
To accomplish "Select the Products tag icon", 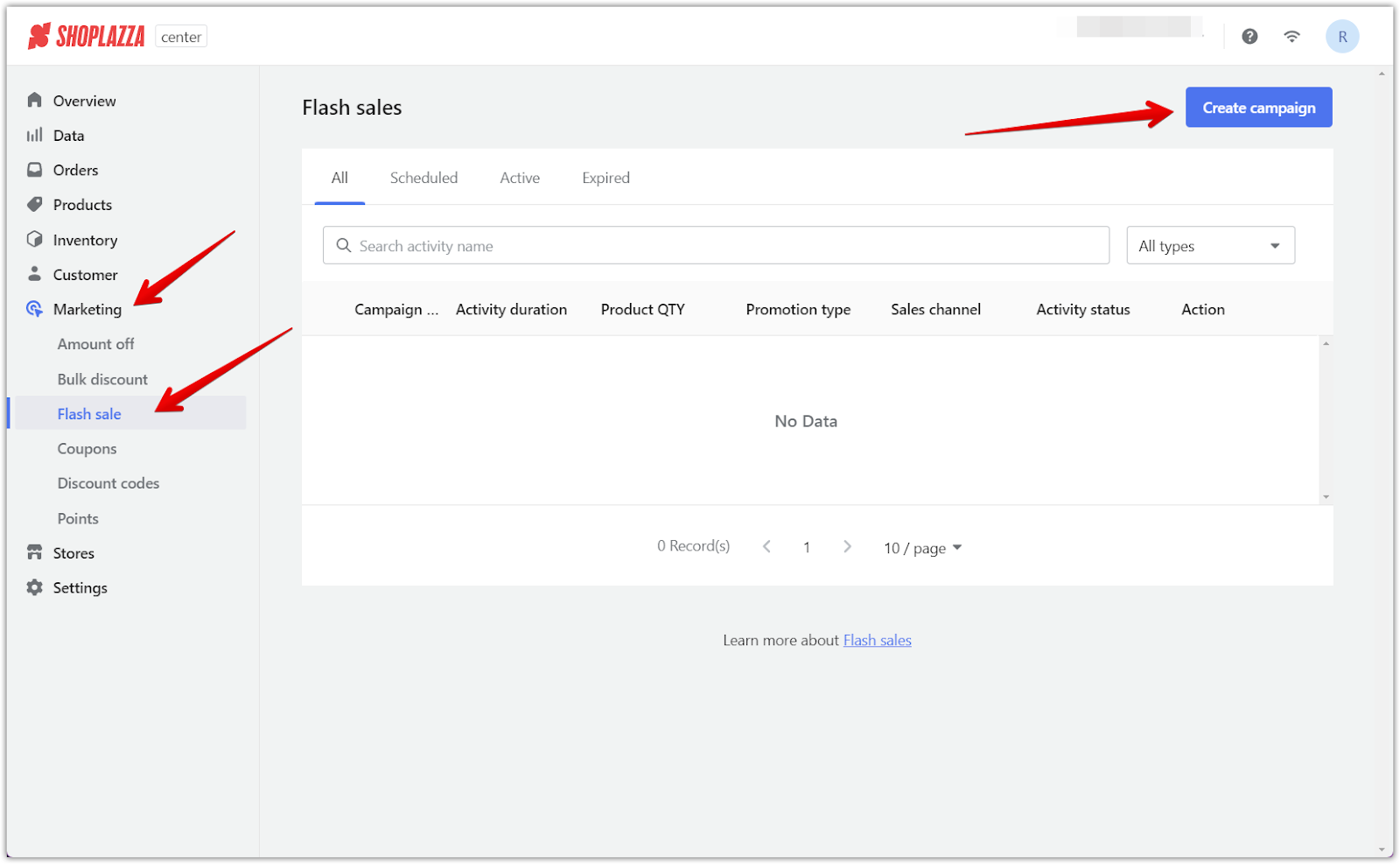I will click(x=34, y=204).
